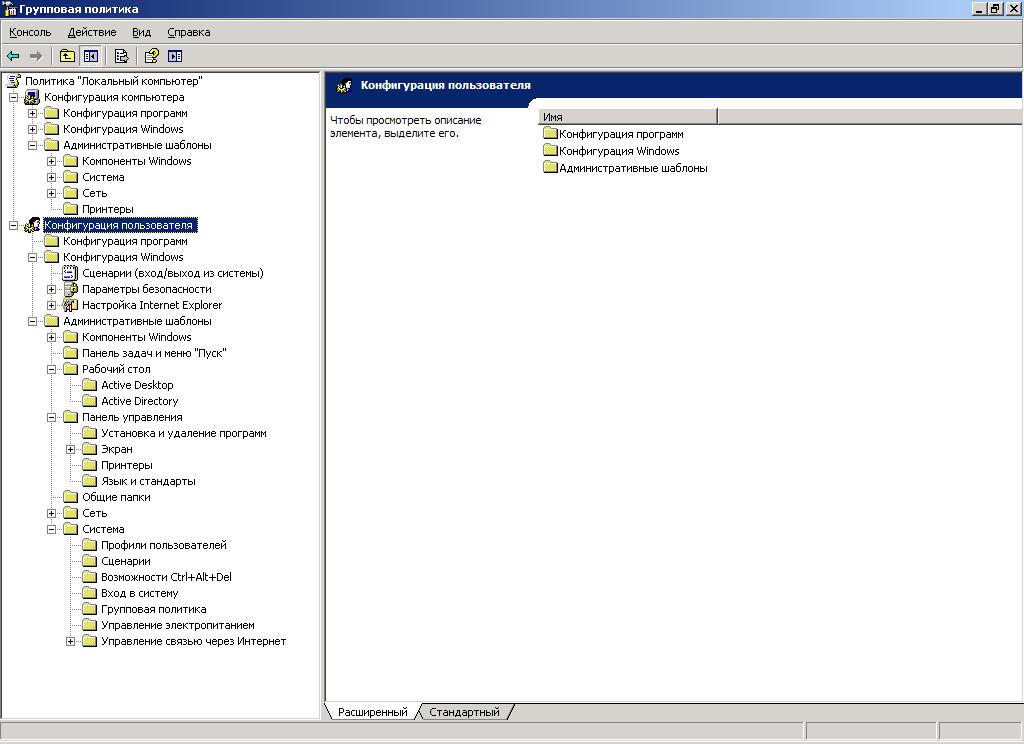Click the Back arrow toolbar icon
Image resolution: width=1024 pixels, height=744 pixels.
(x=13, y=56)
